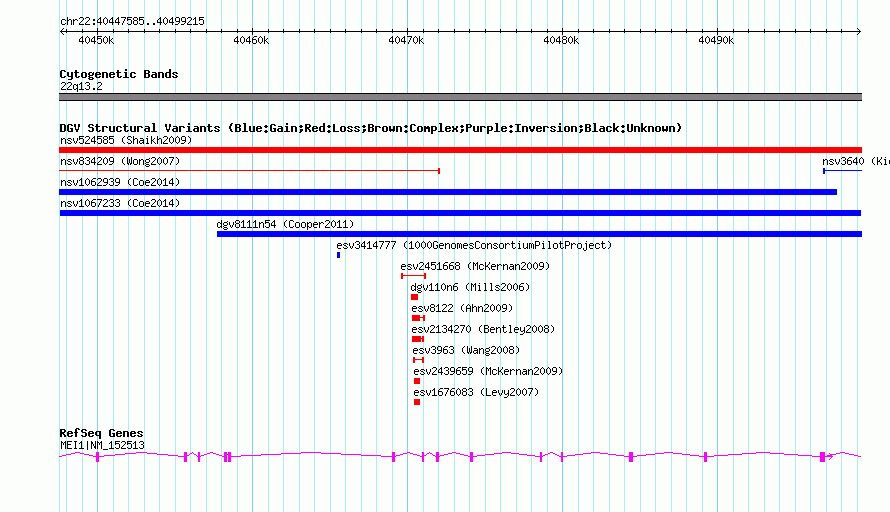Click the nsv1067233 (Coe2014) label
The width and height of the screenshot is (890, 512).
(120, 203)
